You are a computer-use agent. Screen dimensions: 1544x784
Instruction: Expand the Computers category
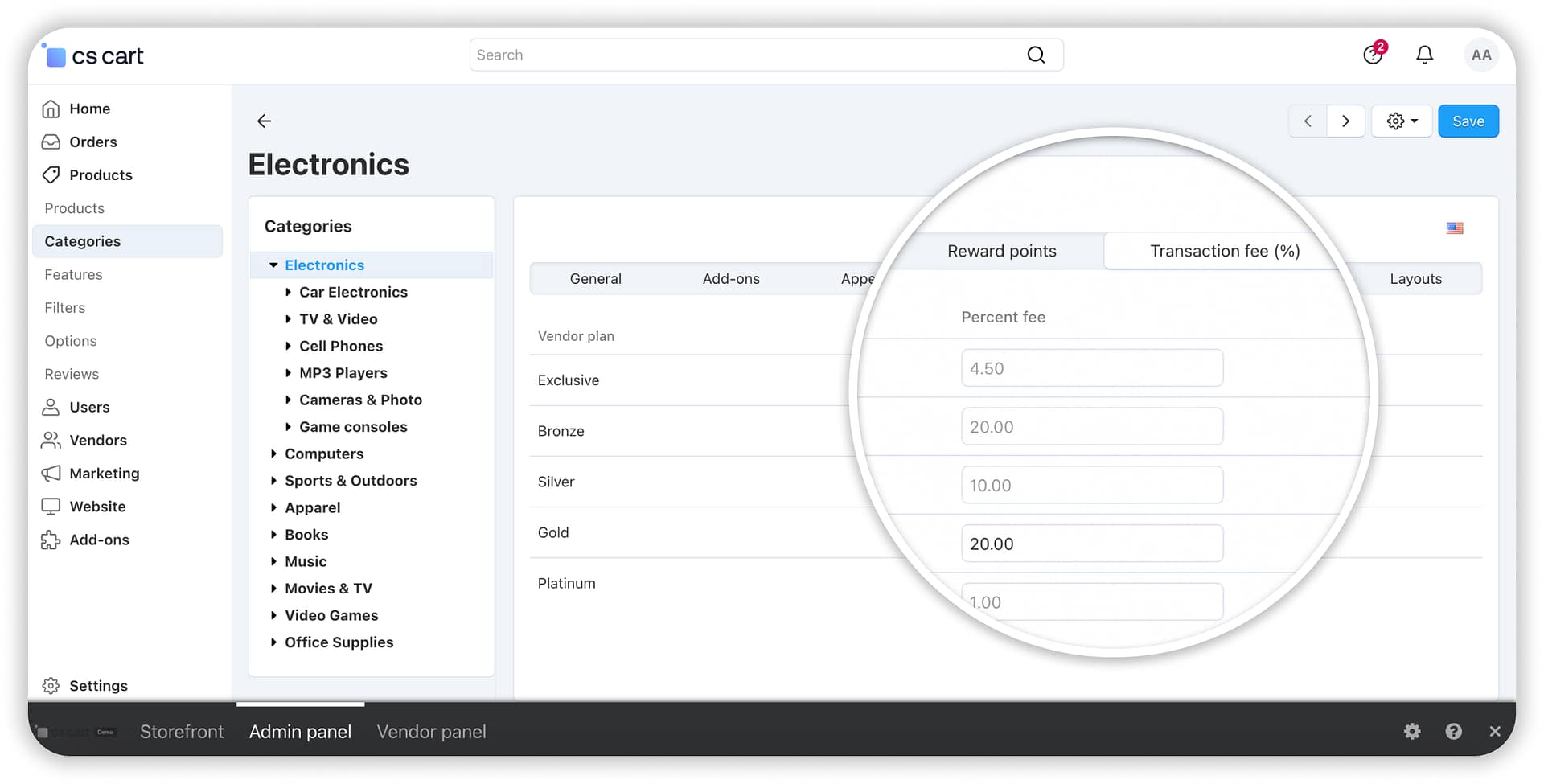pyautogui.click(x=273, y=454)
